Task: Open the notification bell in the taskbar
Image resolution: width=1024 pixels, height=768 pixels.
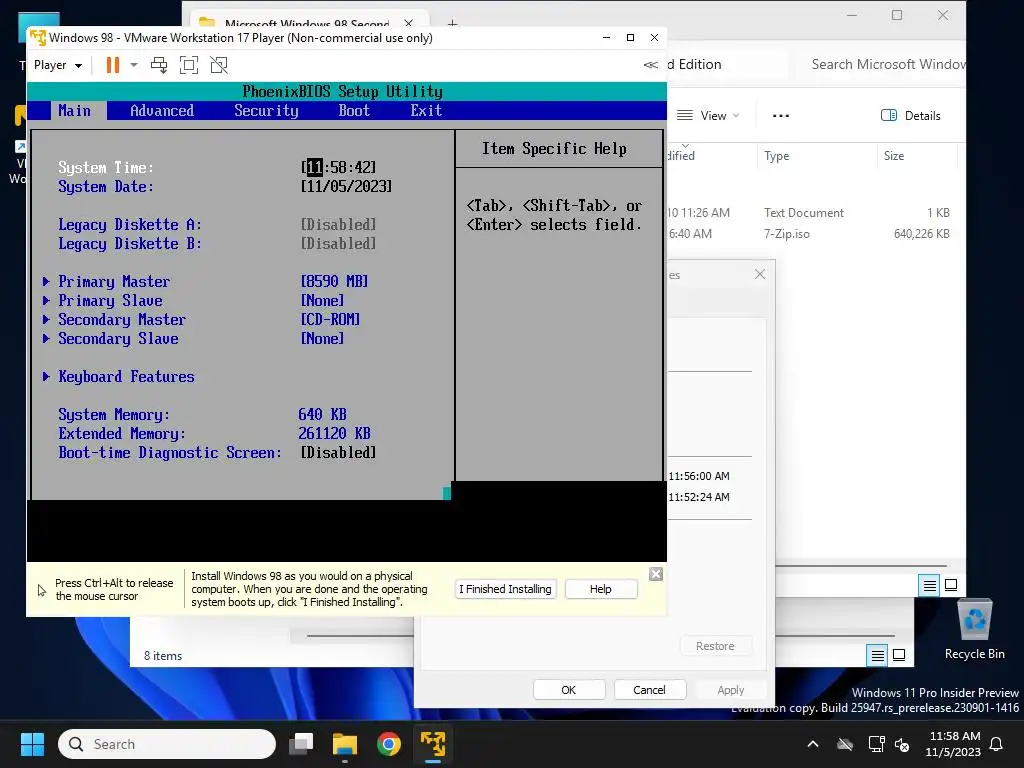Action: tap(997, 744)
